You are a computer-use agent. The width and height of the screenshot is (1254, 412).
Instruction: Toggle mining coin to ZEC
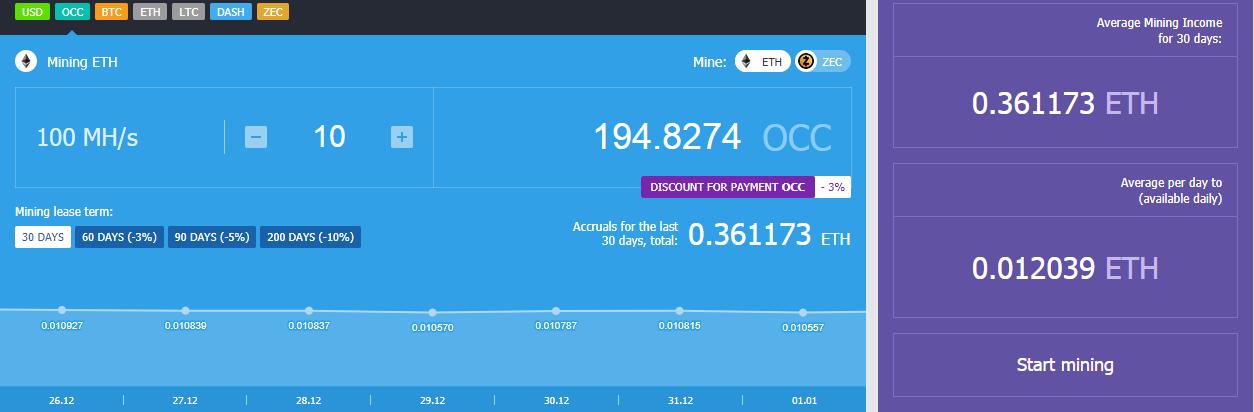(822, 61)
